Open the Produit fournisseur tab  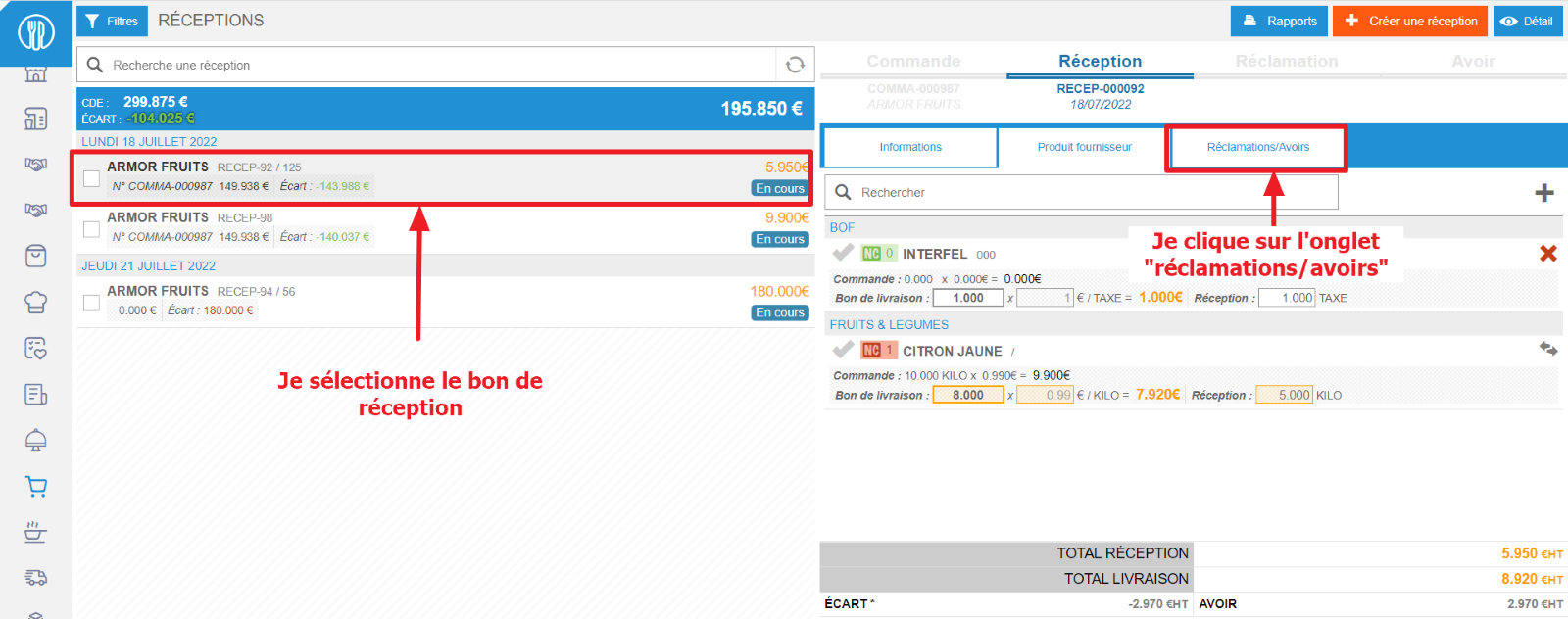click(x=1084, y=147)
